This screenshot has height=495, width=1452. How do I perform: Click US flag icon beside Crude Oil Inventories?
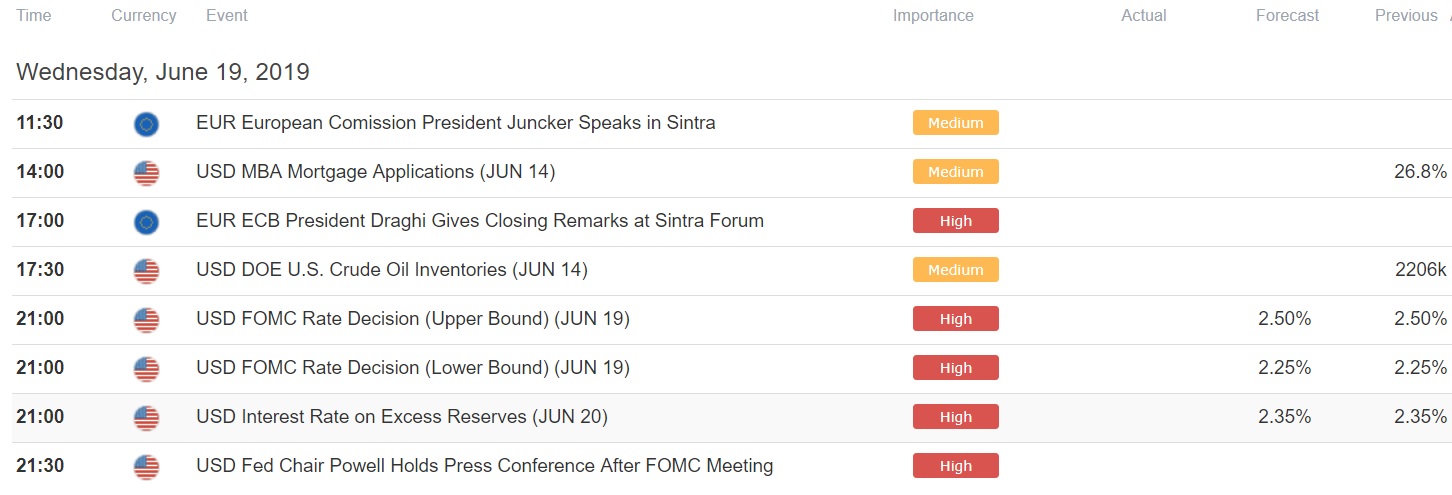pyautogui.click(x=146, y=271)
